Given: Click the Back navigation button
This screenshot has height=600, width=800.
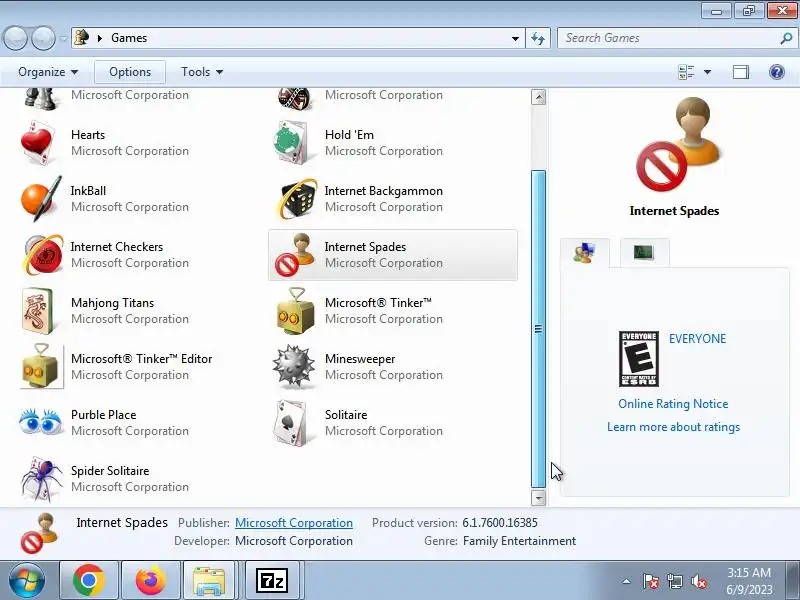Looking at the screenshot, I should (x=15, y=38).
